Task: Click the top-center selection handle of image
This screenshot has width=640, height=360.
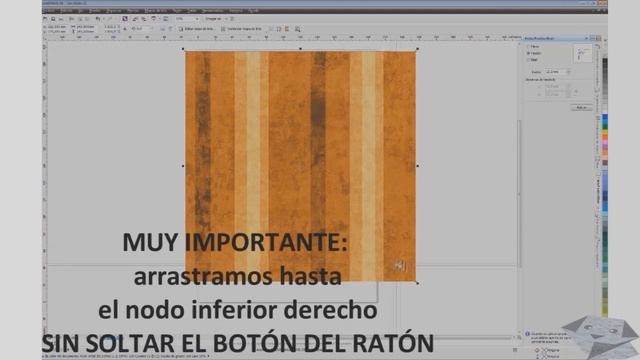Action: pyautogui.click(x=300, y=49)
